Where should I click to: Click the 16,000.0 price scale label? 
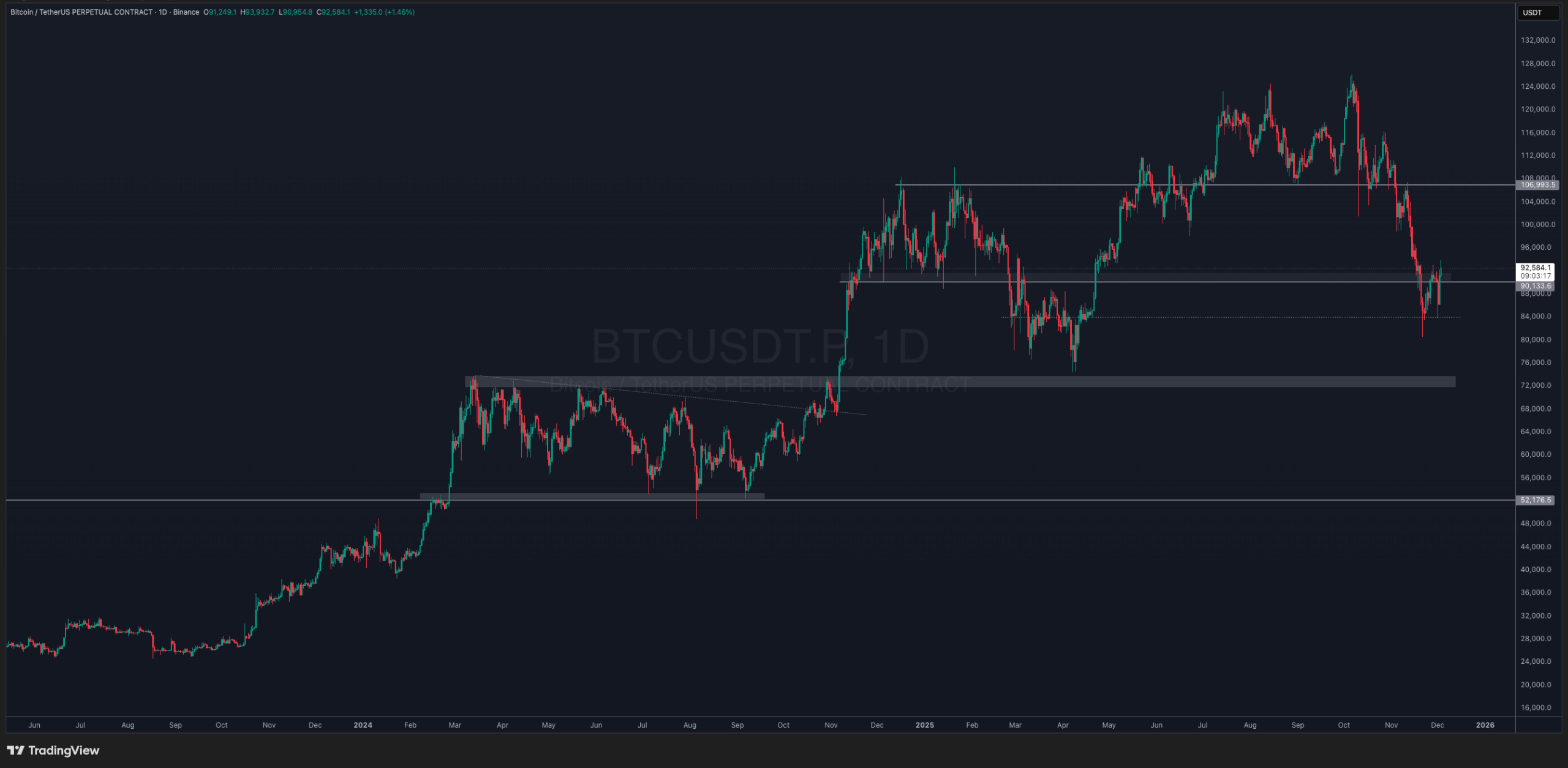pos(1537,707)
